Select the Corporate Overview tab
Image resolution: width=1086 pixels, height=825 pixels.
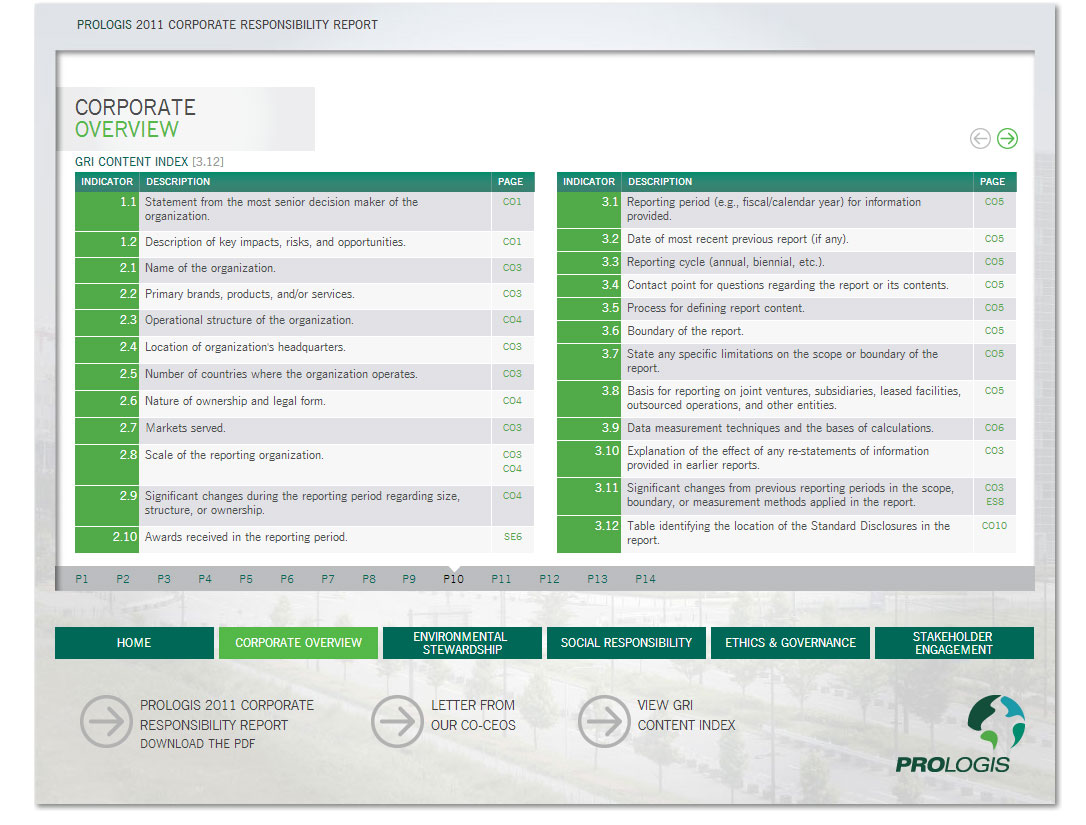pos(298,643)
